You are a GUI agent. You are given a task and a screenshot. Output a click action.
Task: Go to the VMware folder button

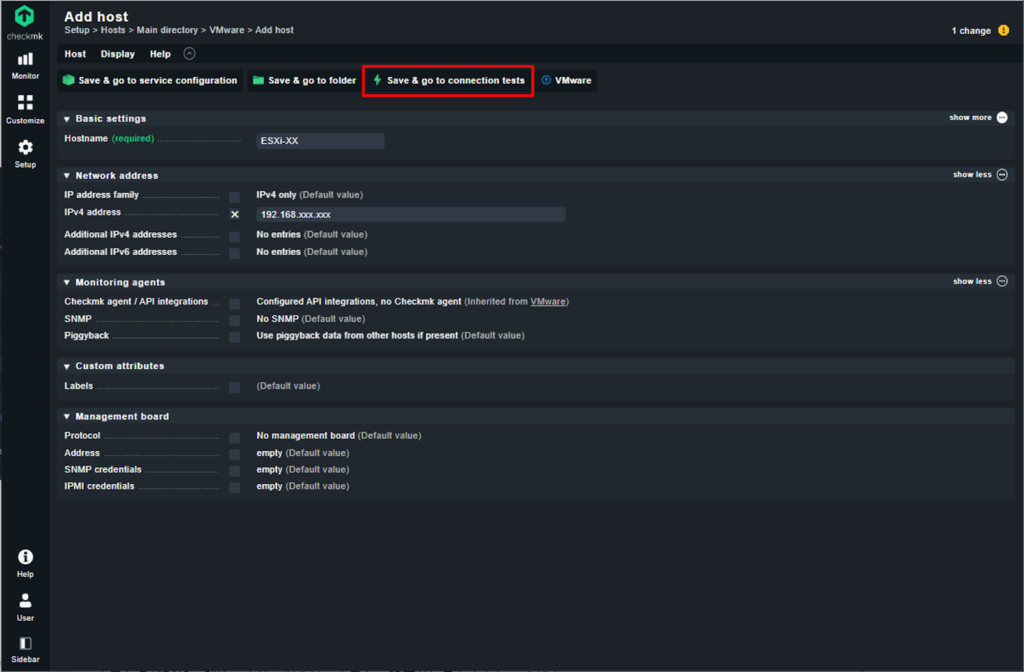566,80
